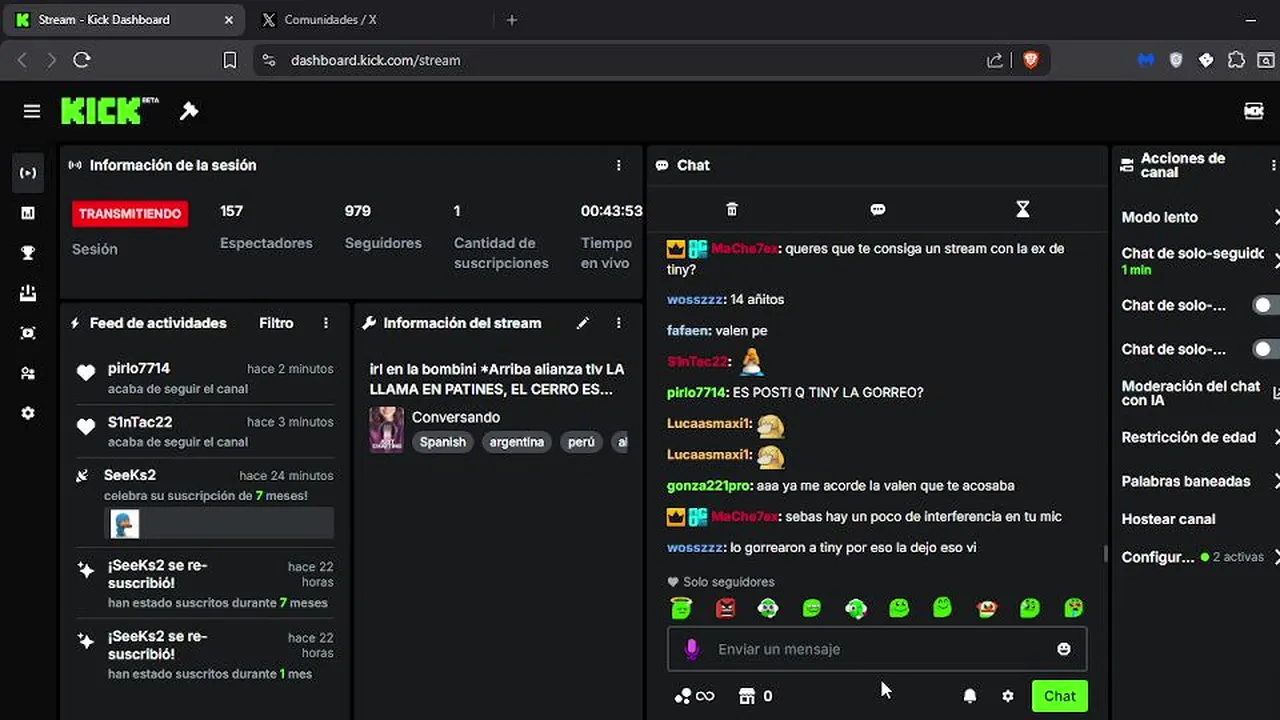Open the shop icon showing 0 below the chat
1280x720 pixels.
755,696
